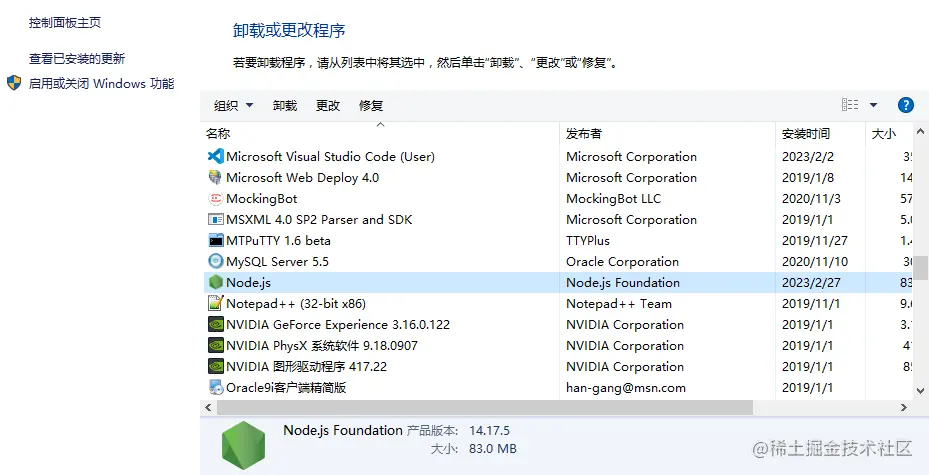Screen dimensions: 929x475
Task: Click the Microsoft Web Deploy icon
Action: pyautogui.click(x=215, y=177)
